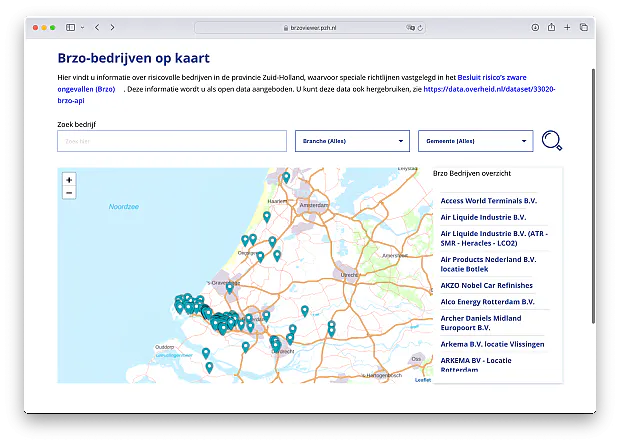Image resolution: width=620 pixels, height=445 pixels.
Task: Select AKZO Nobel Car Refinishes
Action: point(486,285)
